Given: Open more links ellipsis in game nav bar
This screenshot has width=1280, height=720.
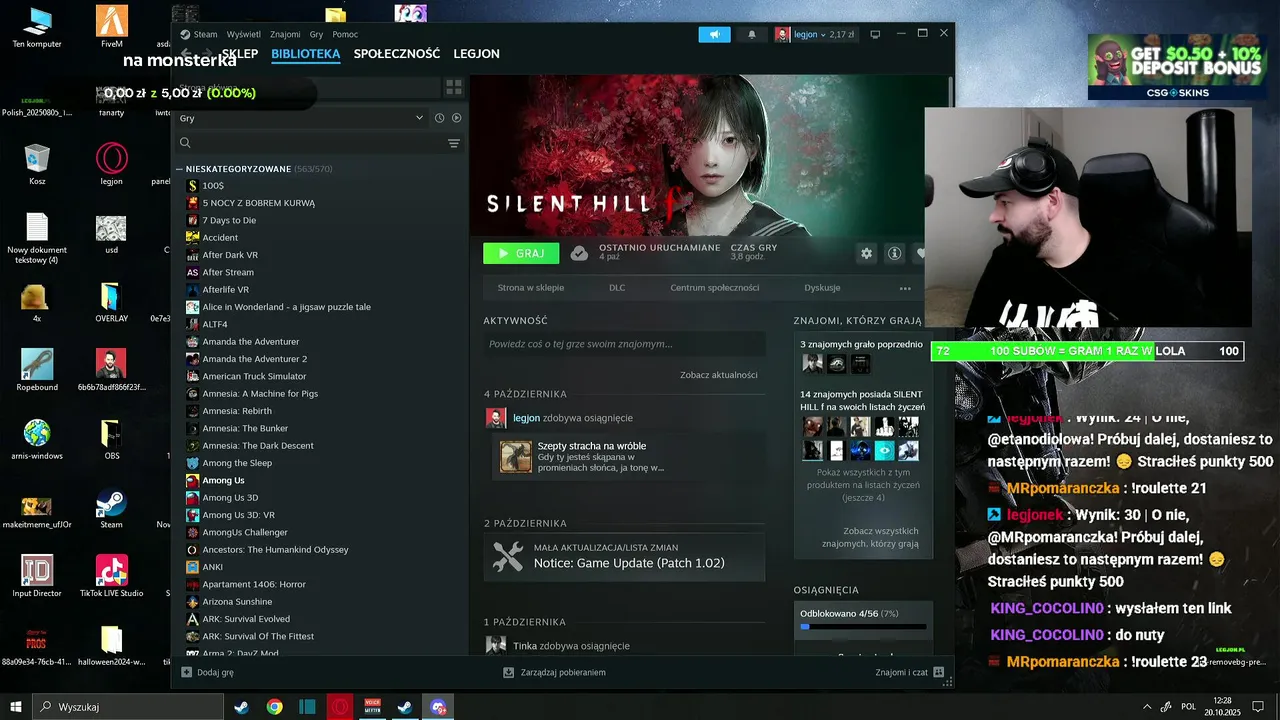Looking at the screenshot, I should coord(905,288).
